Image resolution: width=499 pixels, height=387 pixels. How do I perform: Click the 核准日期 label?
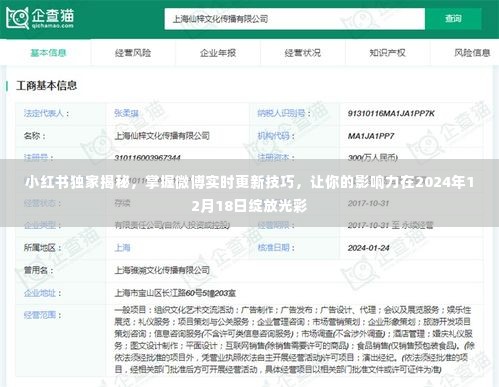[276, 248]
